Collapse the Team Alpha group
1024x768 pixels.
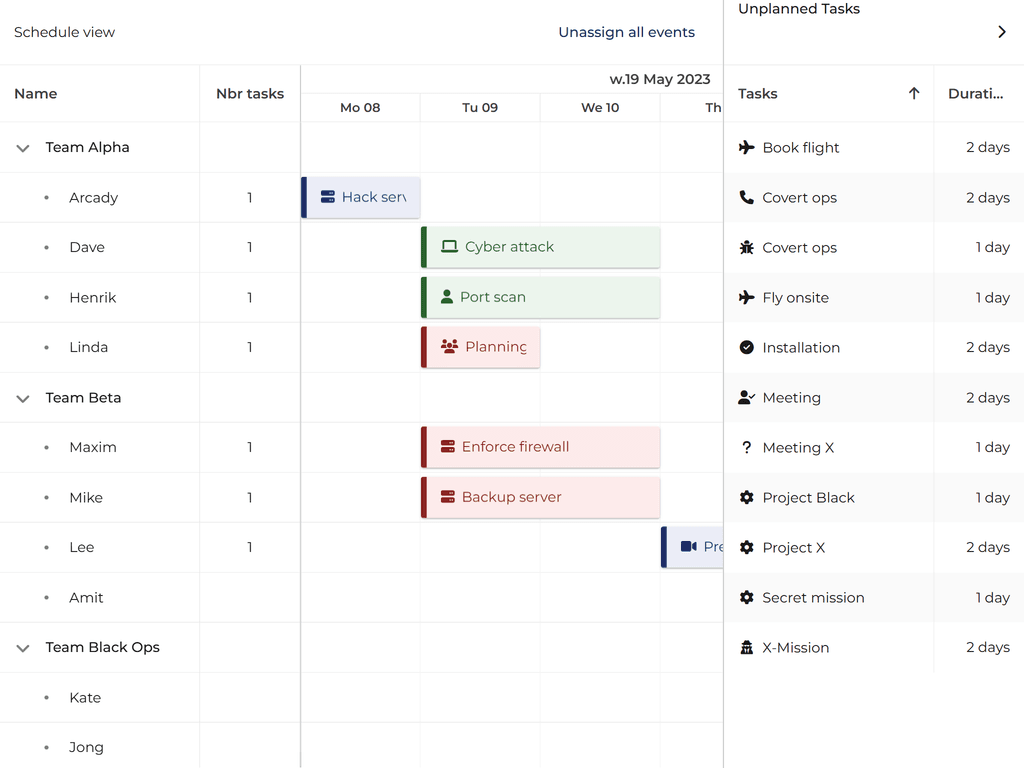tap(23, 148)
